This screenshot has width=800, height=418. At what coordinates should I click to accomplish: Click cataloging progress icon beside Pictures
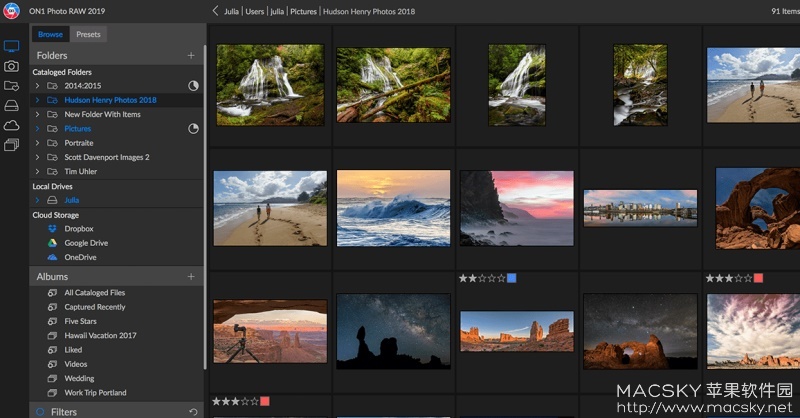pos(193,129)
